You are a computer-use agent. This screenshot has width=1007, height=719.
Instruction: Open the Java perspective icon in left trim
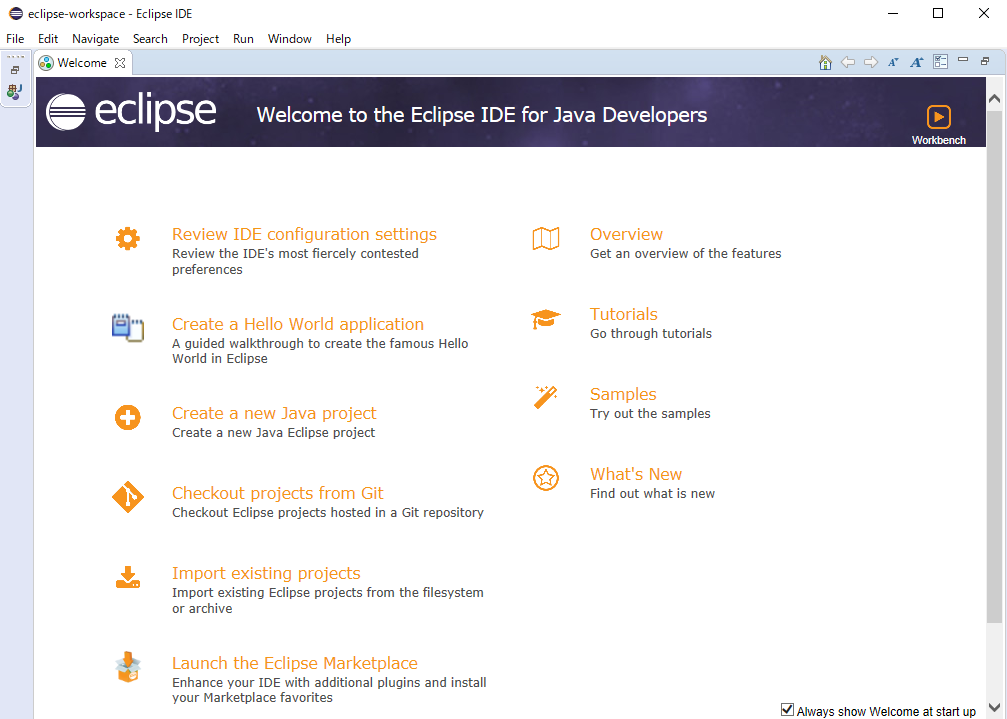point(15,91)
